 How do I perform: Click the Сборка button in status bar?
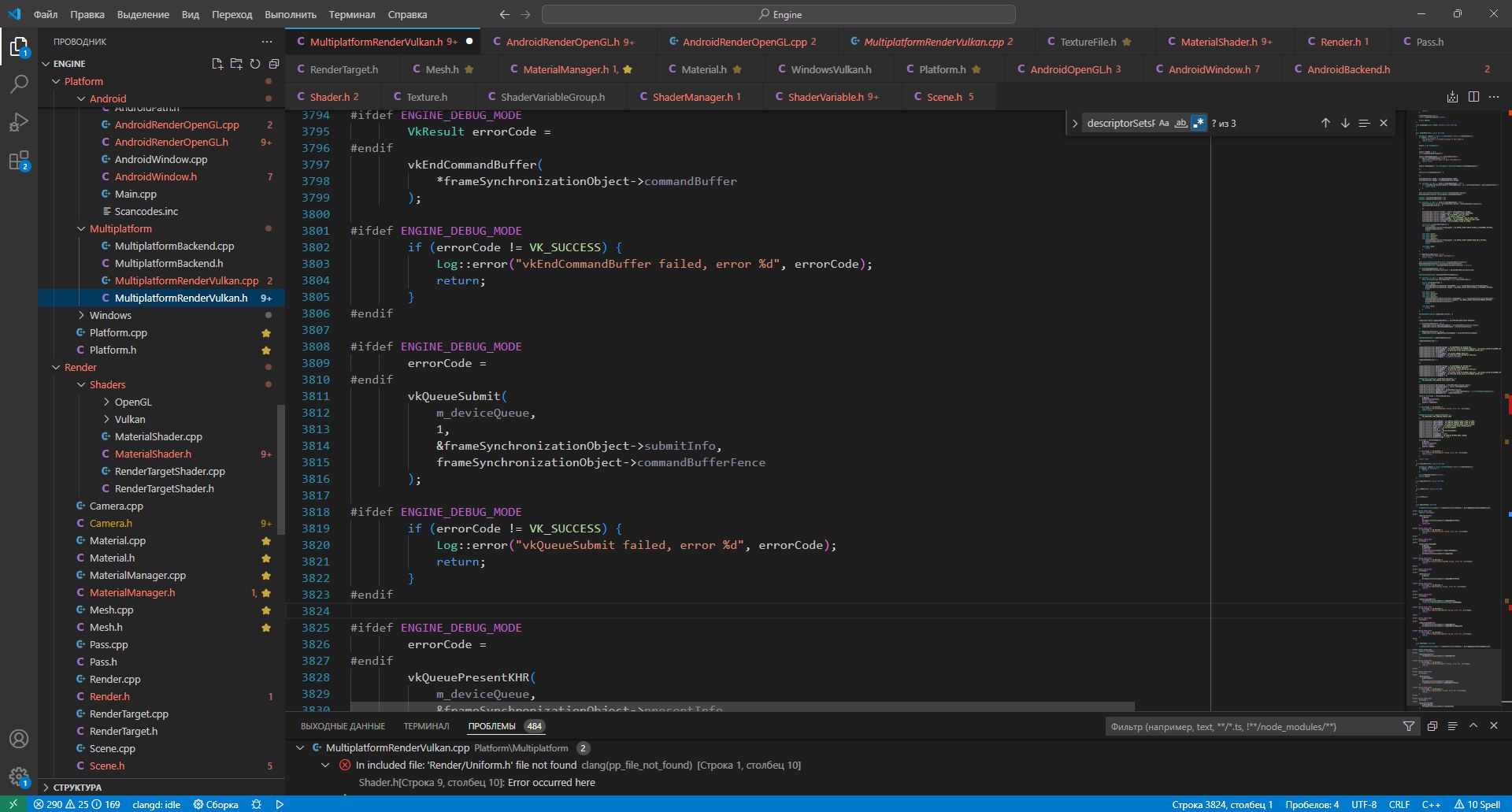pyautogui.click(x=216, y=804)
